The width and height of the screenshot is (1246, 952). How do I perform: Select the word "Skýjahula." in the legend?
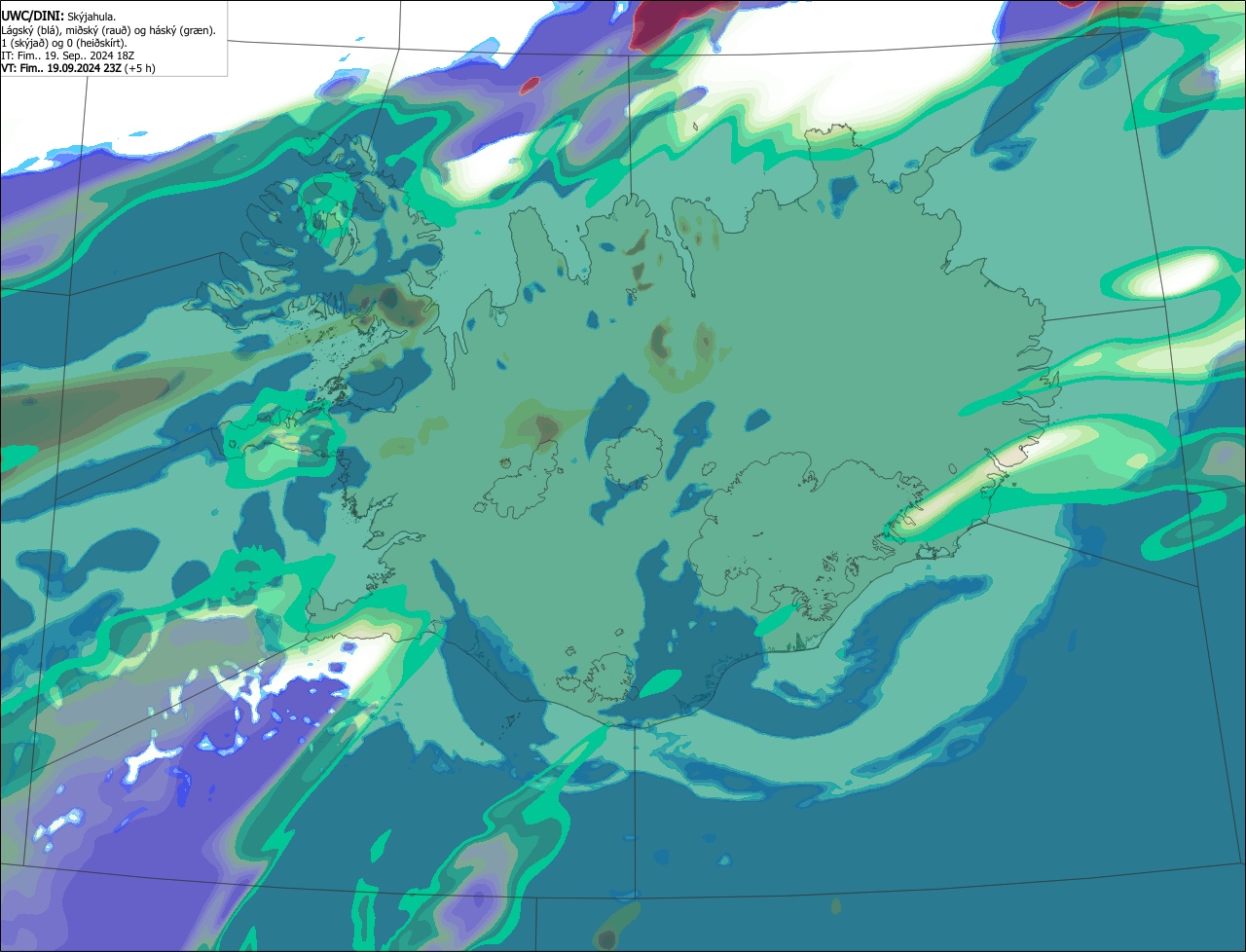92,17
